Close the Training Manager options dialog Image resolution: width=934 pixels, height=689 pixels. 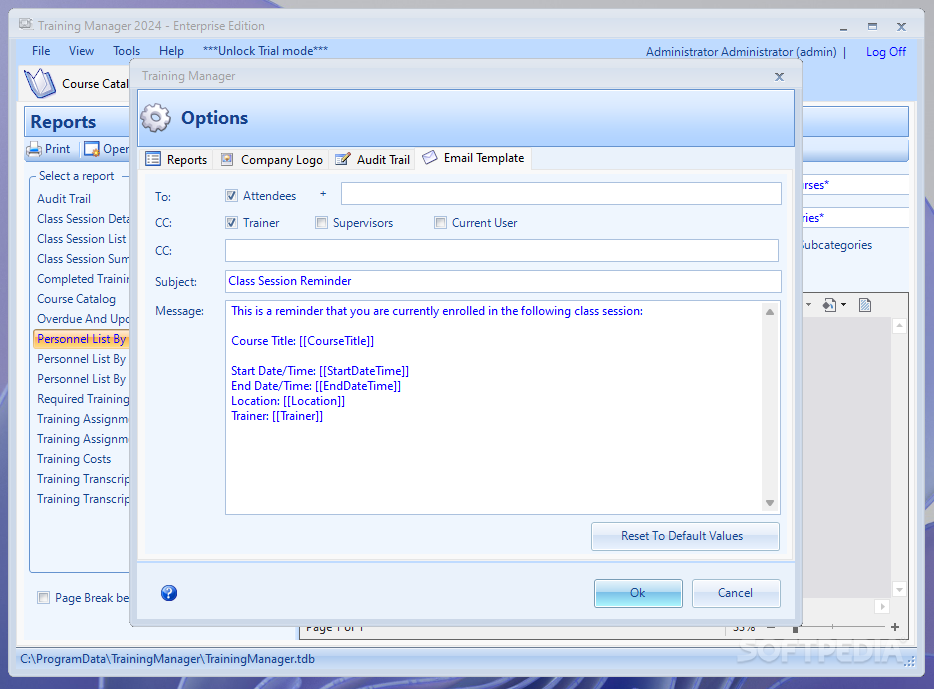779,76
